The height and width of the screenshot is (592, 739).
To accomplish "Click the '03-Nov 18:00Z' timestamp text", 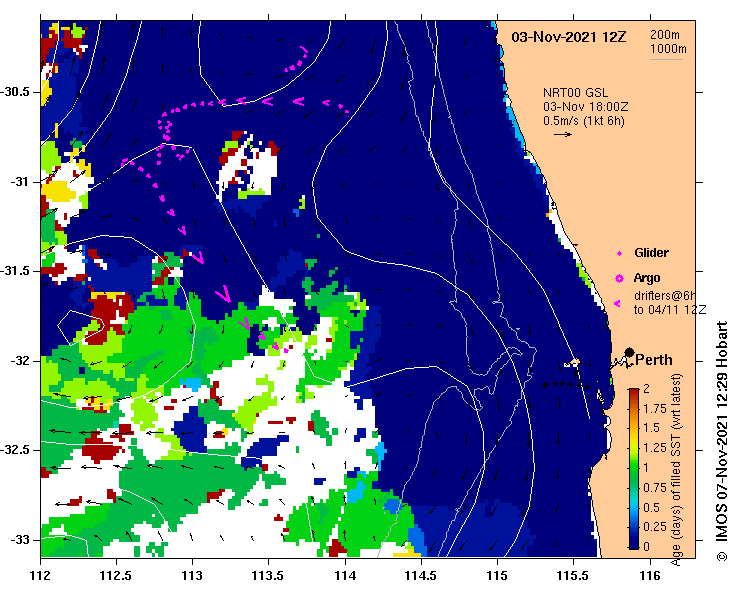I will click(585, 107).
